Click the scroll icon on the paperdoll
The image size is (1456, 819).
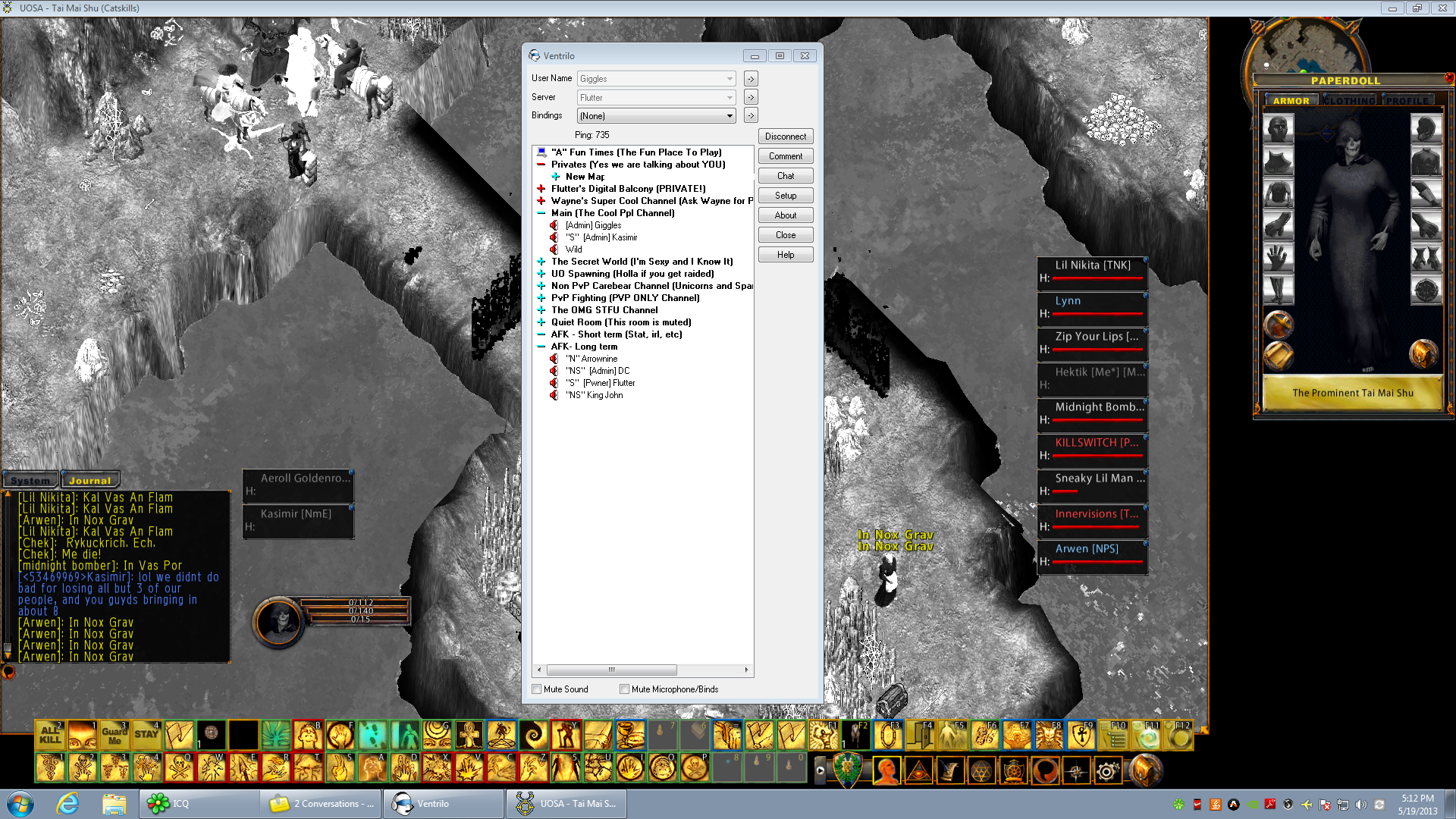(1279, 356)
